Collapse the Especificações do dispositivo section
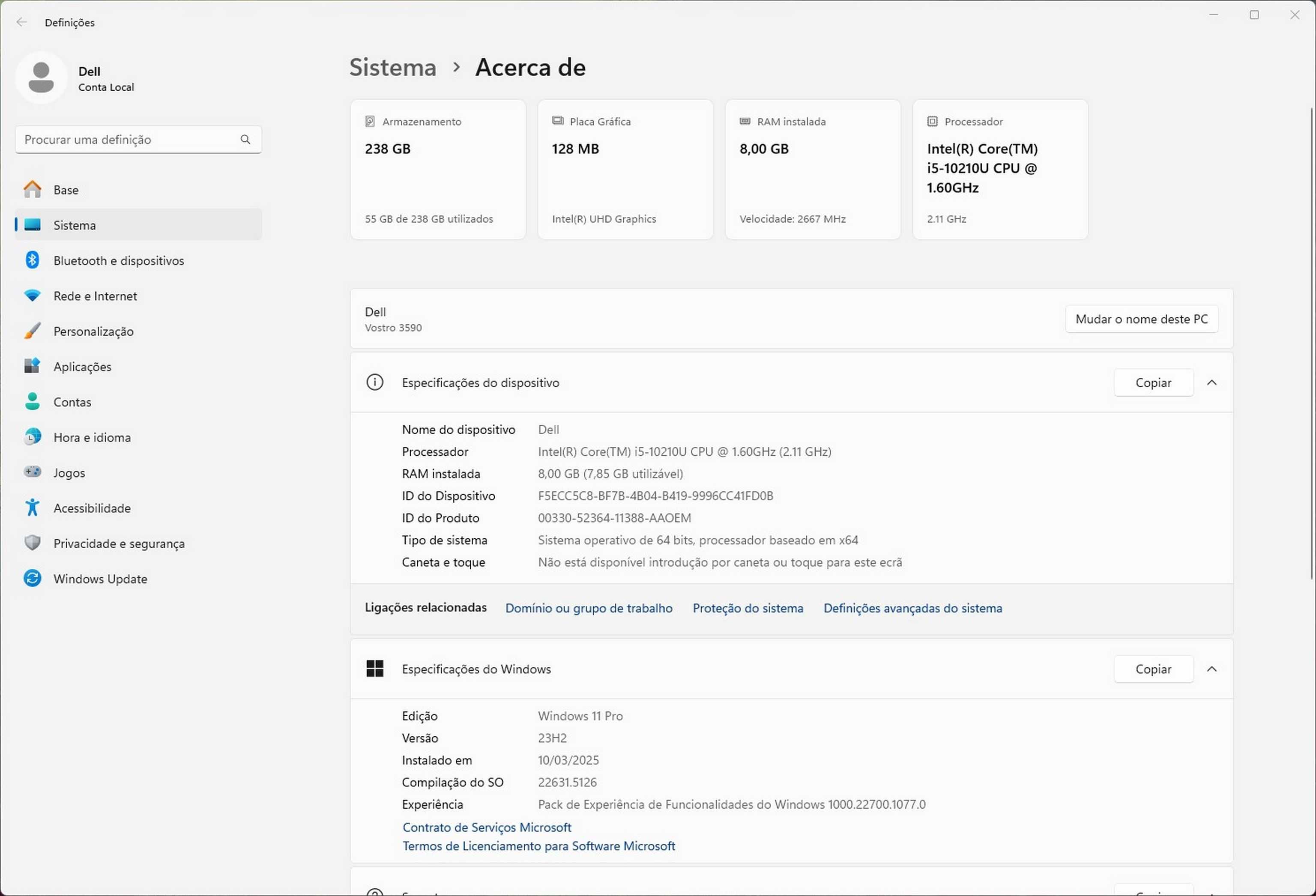 coord(1211,382)
